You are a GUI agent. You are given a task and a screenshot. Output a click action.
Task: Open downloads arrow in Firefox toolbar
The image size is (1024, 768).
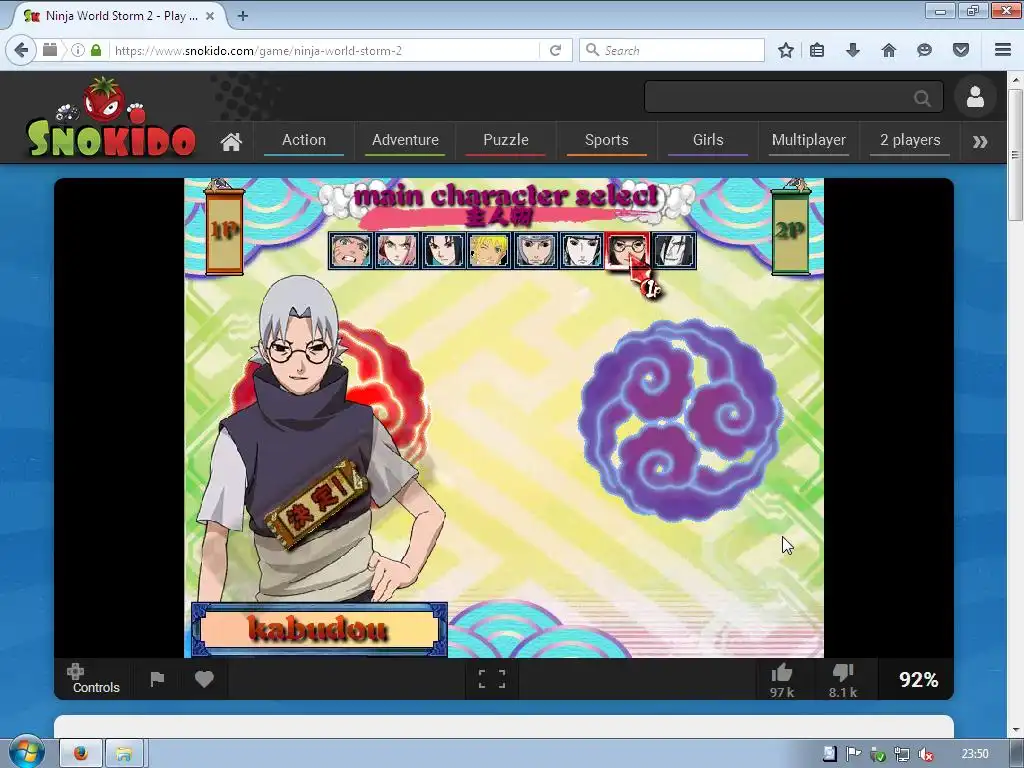[853, 50]
